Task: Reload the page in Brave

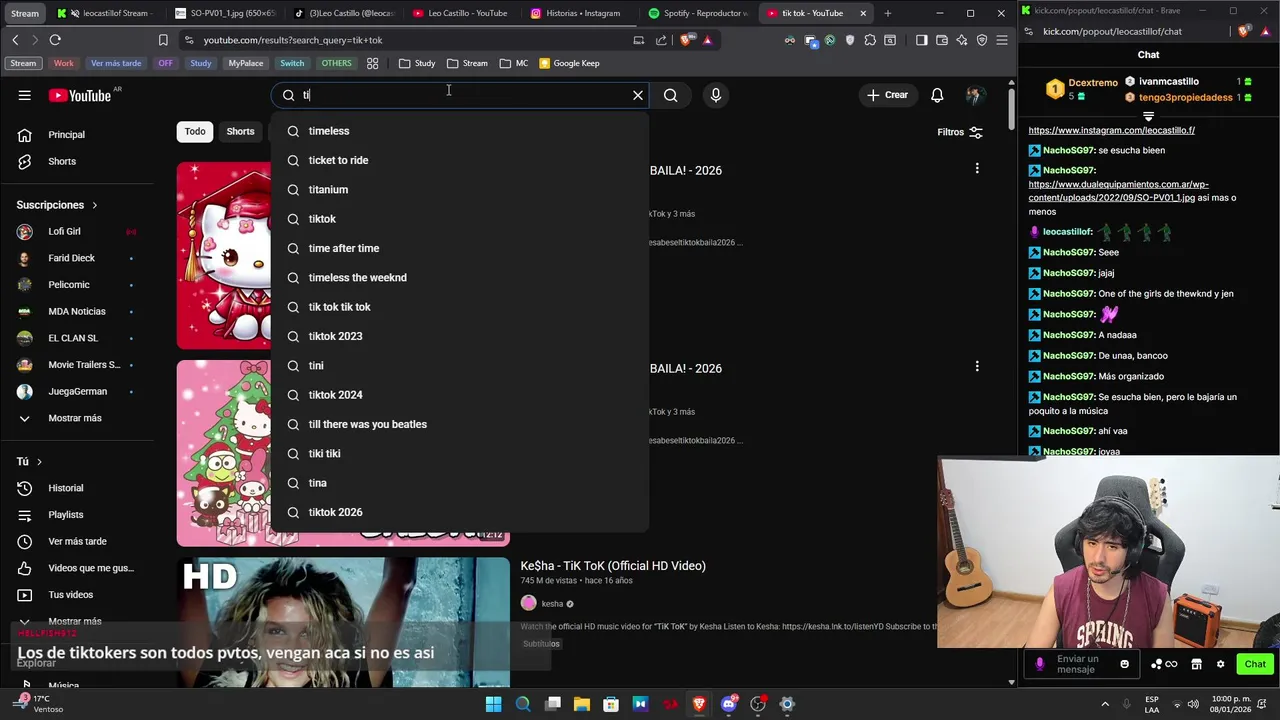Action: (x=55, y=40)
